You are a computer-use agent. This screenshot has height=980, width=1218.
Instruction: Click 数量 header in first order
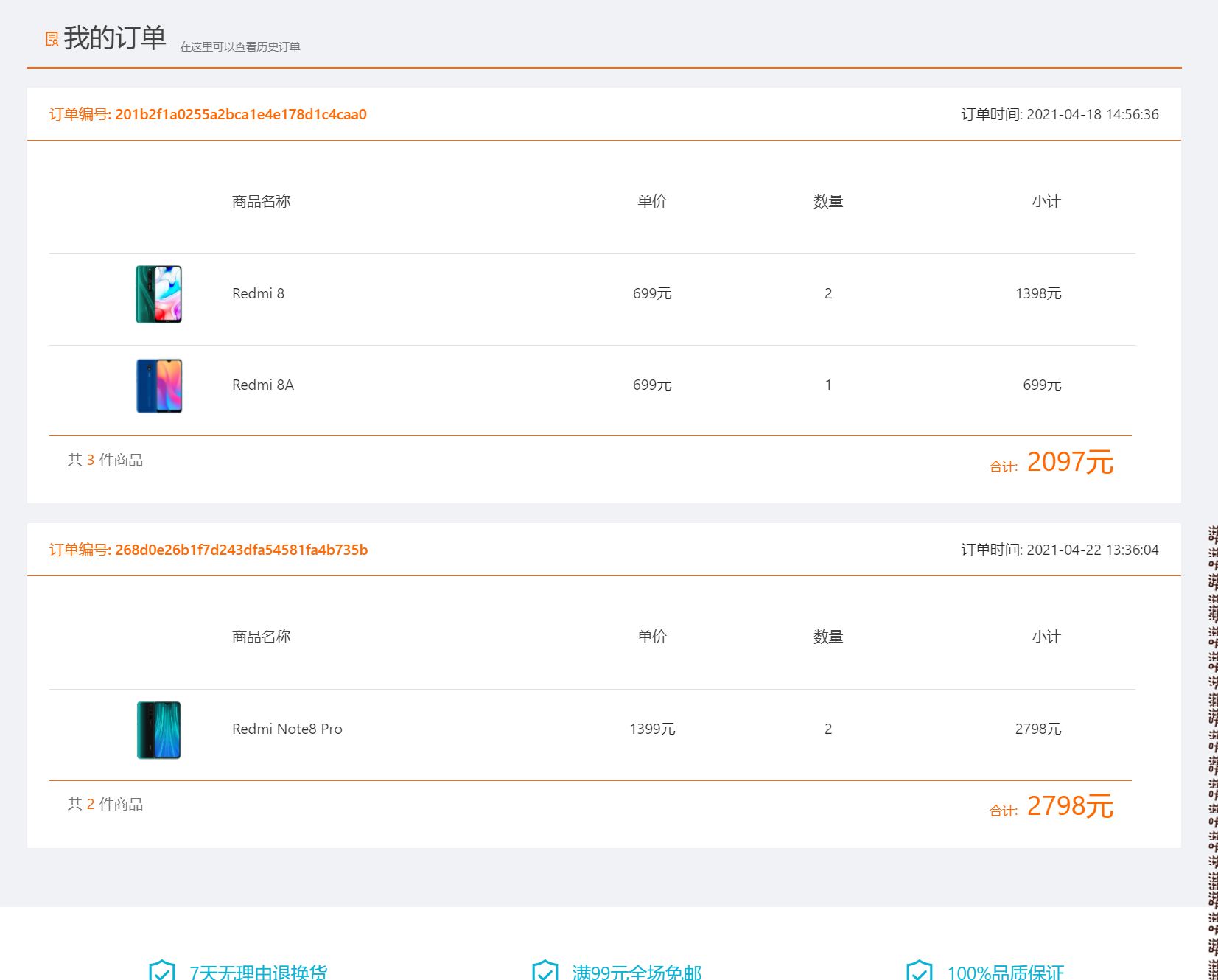coord(828,201)
